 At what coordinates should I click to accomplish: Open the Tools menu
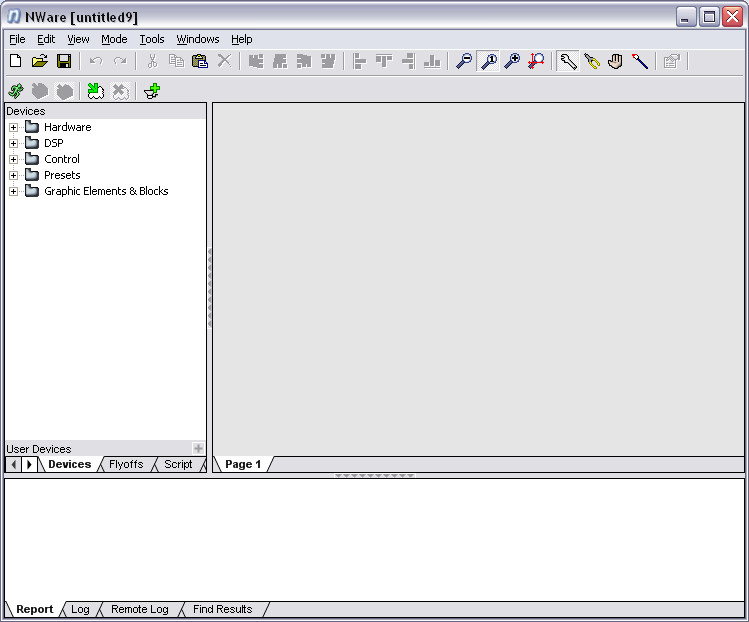[151, 39]
